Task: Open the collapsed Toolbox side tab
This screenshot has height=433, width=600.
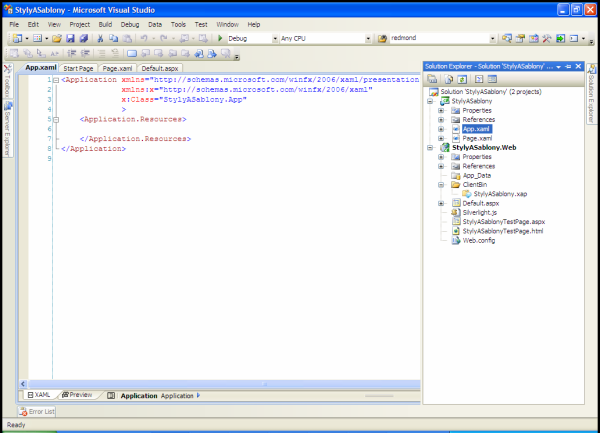Action: coord(8,81)
